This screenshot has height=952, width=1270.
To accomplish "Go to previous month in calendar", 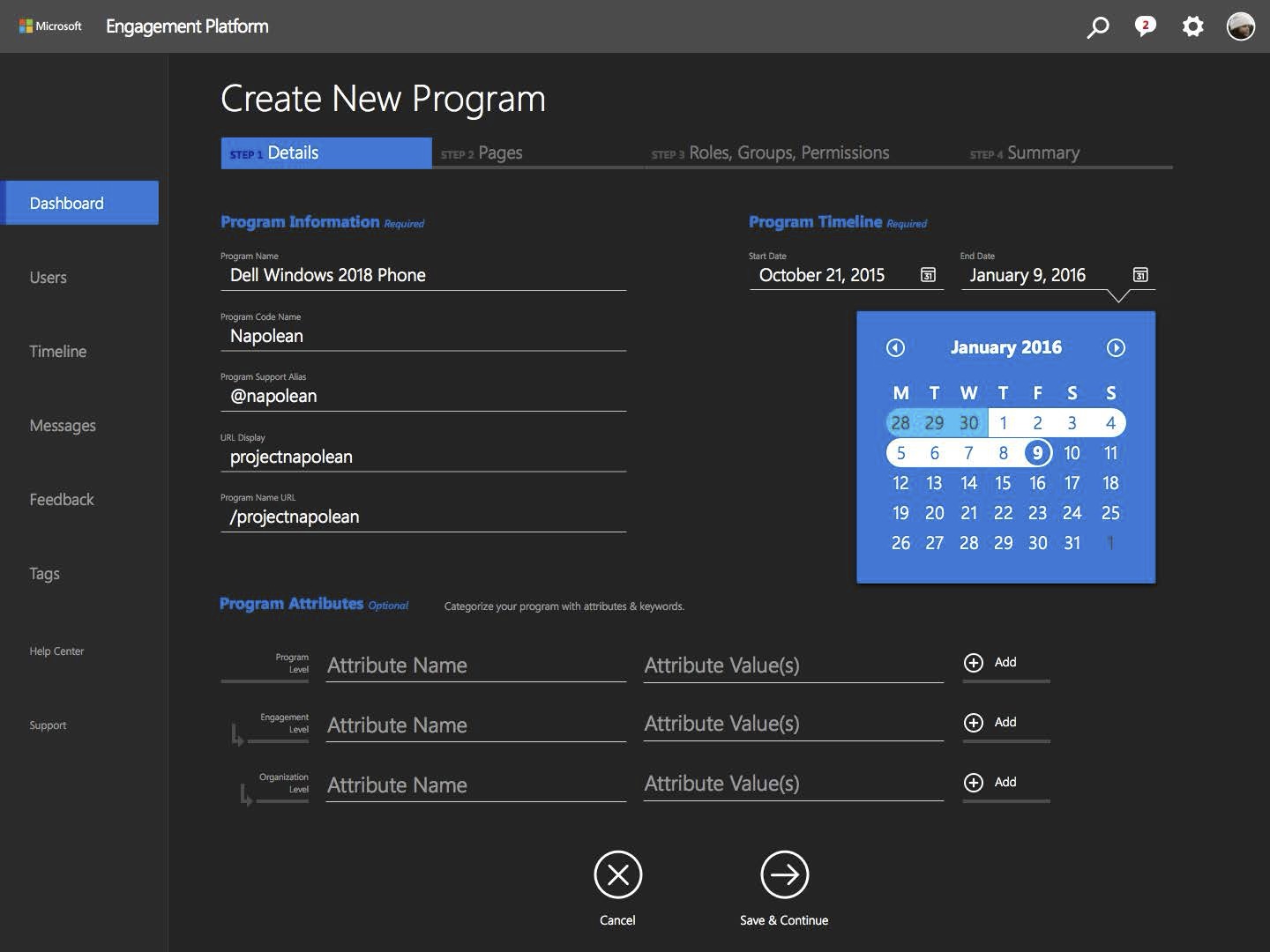I will coord(895,347).
